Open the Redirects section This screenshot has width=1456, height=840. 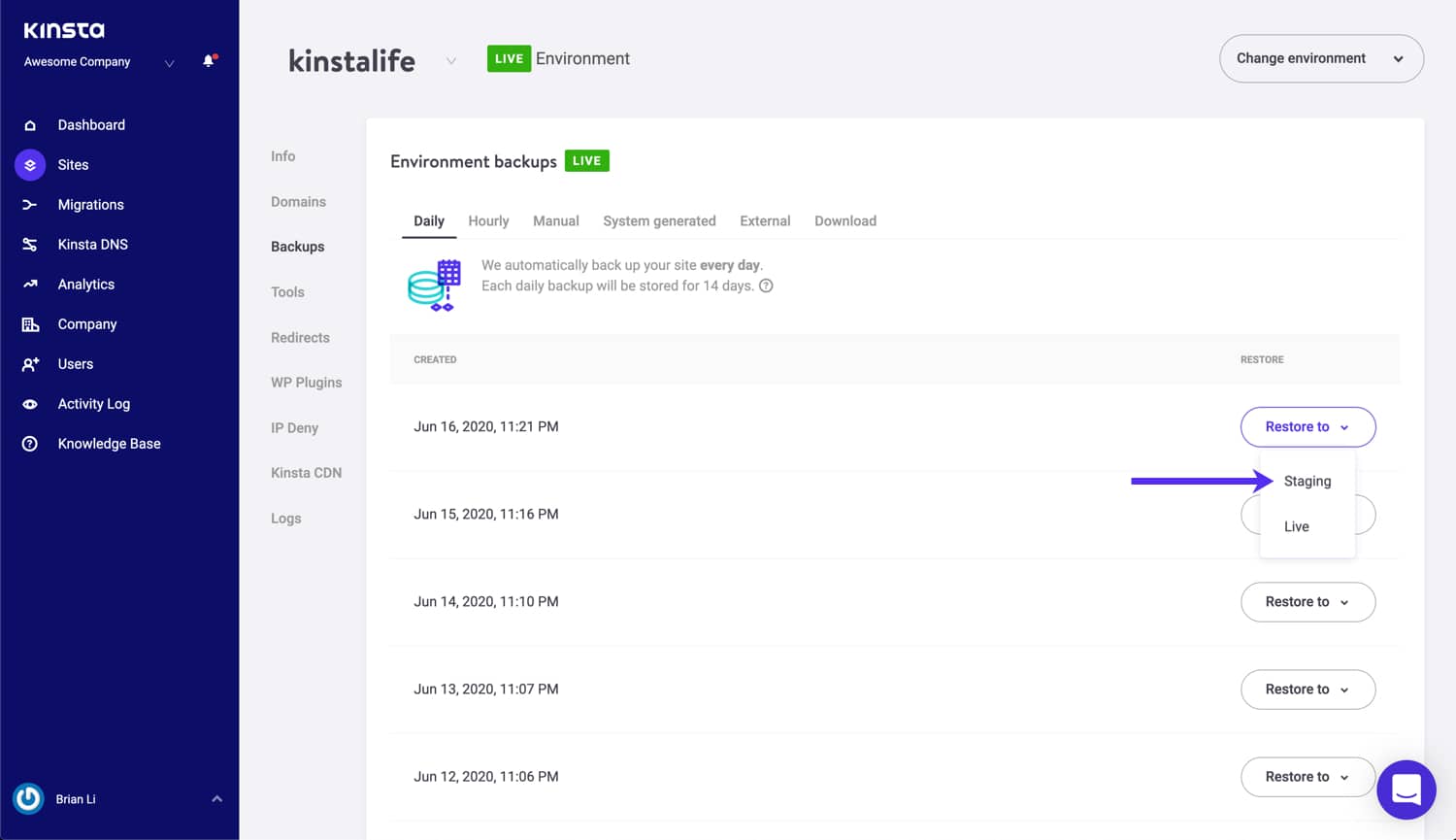coord(300,338)
